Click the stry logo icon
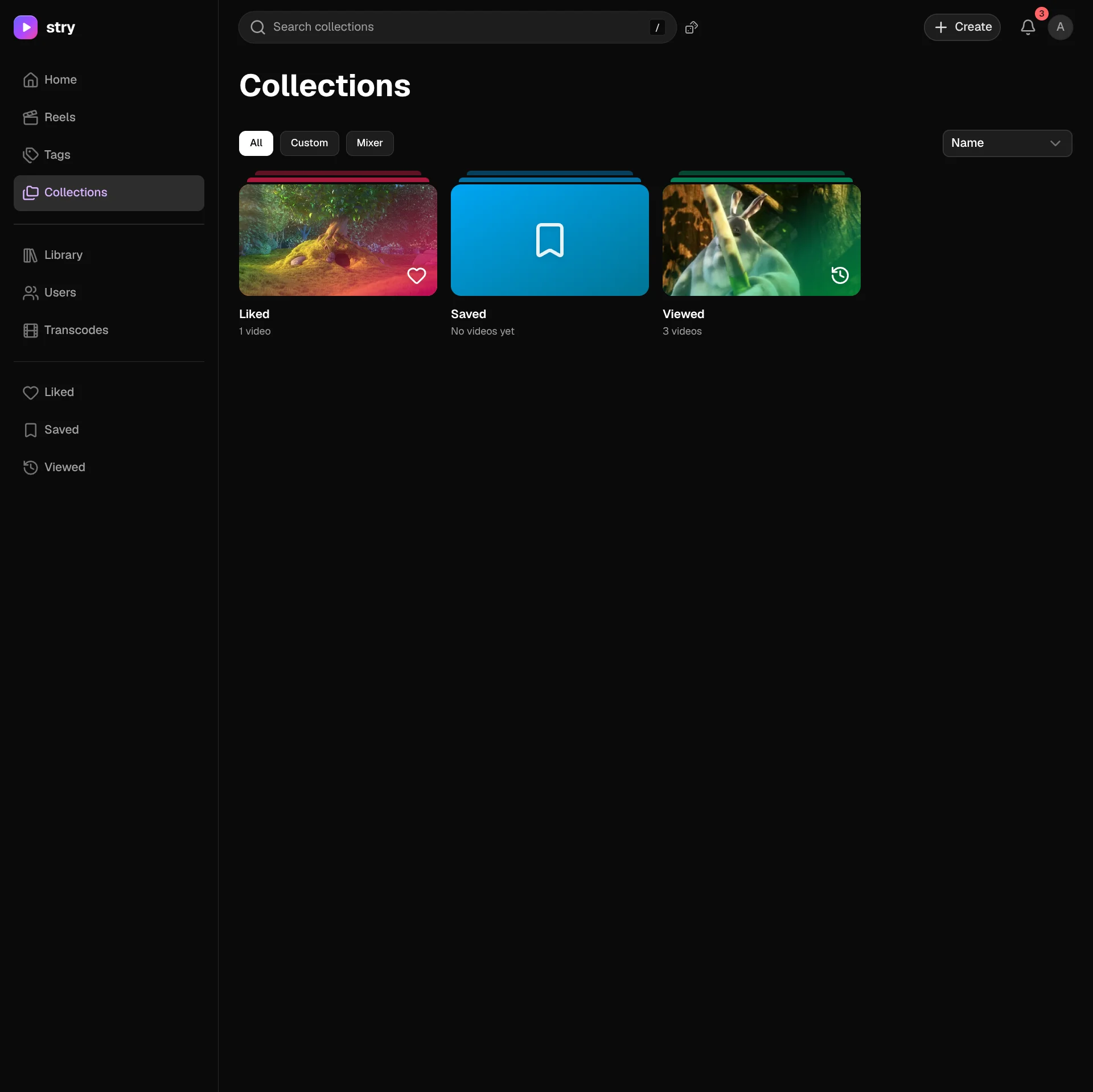 (x=26, y=27)
